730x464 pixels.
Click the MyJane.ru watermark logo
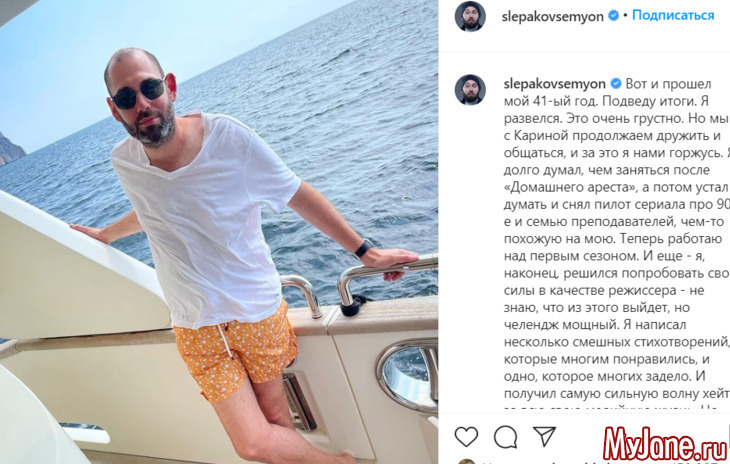tap(665, 443)
